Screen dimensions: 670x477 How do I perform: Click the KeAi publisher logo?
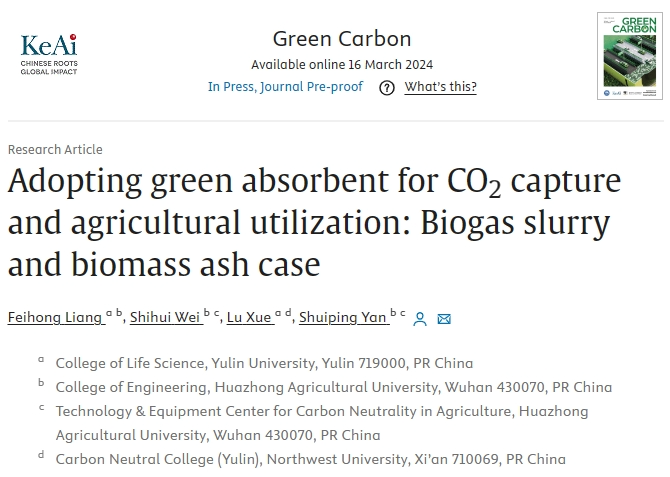(x=49, y=54)
